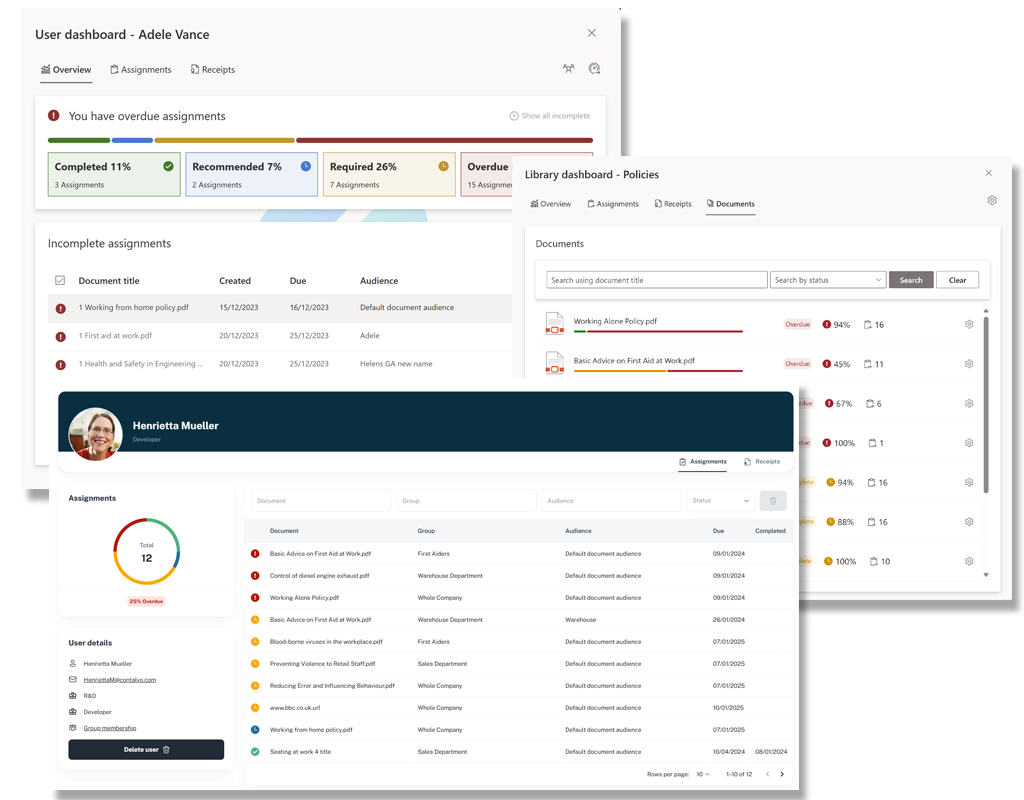Open gear settings for Basic Advice on First Aid
Screen dimensions: 1024x800
tap(969, 364)
